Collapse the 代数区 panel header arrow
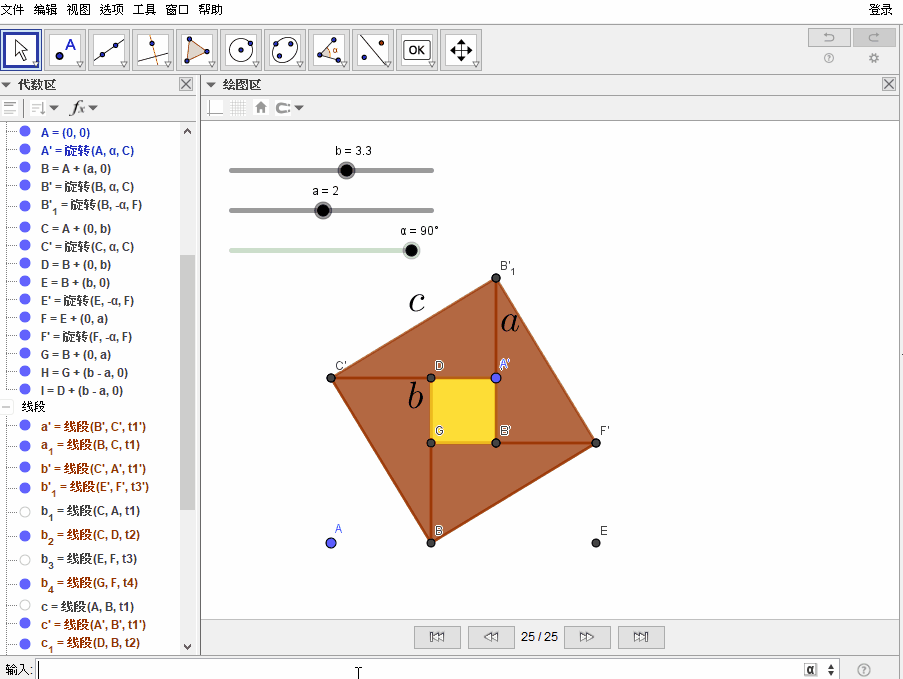Image resolution: width=903 pixels, height=679 pixels. tap(7, 85)
